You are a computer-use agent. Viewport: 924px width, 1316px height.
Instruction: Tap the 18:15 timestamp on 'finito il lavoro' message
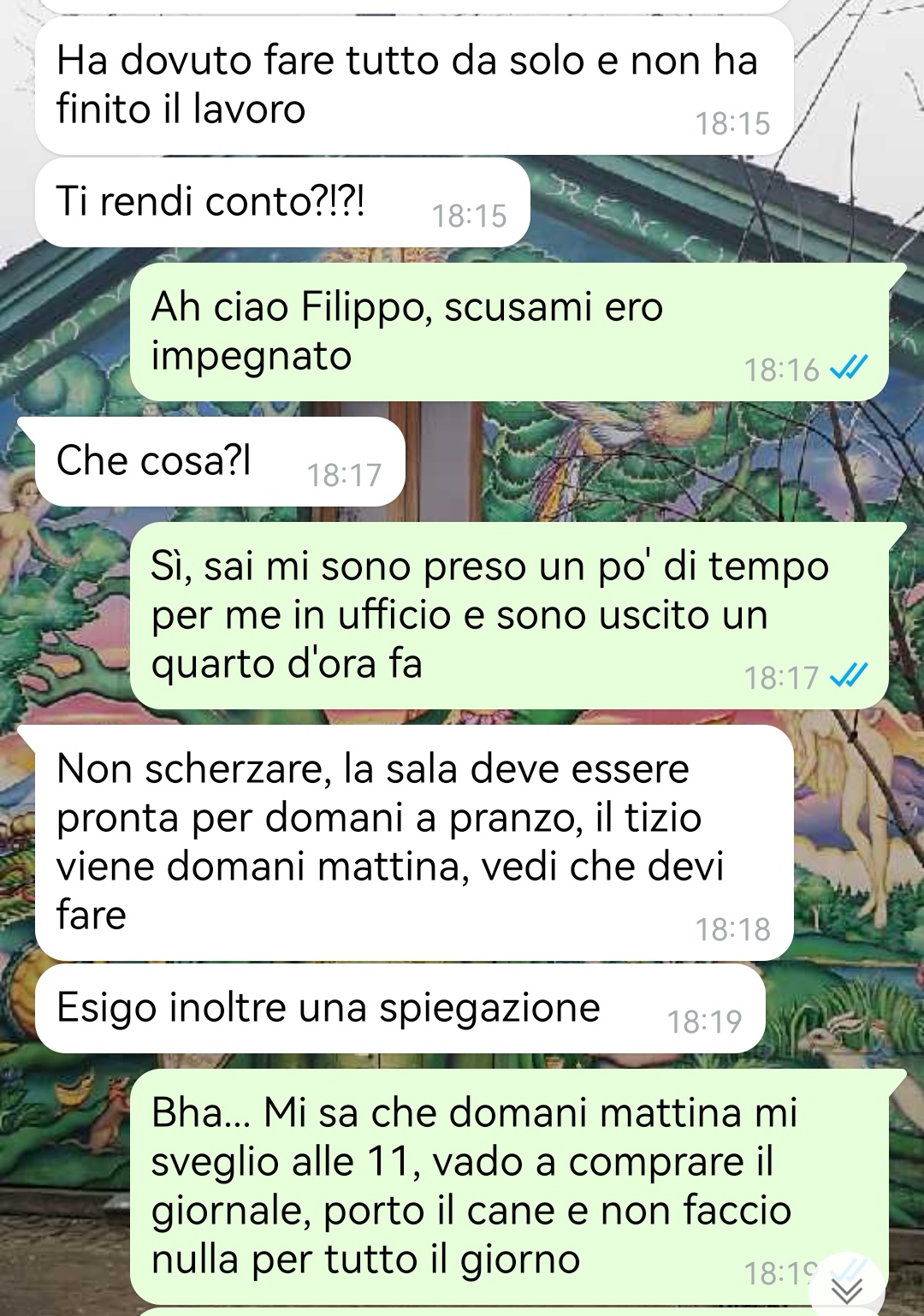point(732,124)
